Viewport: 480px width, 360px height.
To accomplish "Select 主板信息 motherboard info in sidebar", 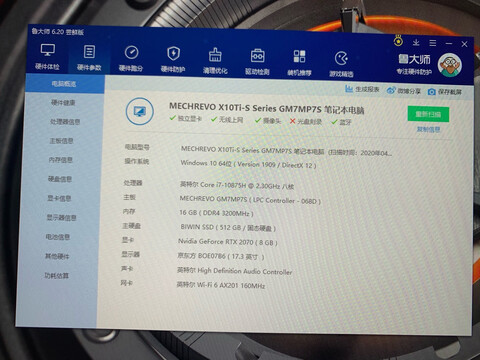I will [x=61, y=141].
